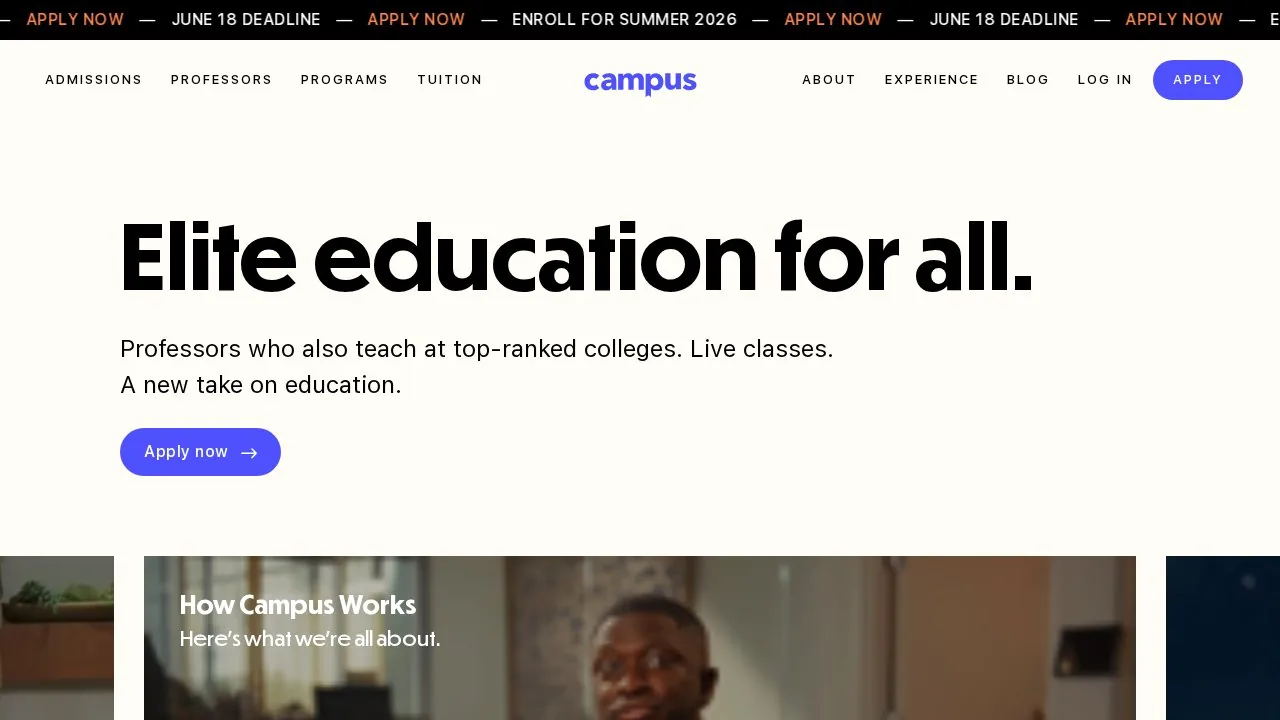This screenshot has width=1280, height=720.
Task: Open the Tuition nav link
Action: coord(450,80)
